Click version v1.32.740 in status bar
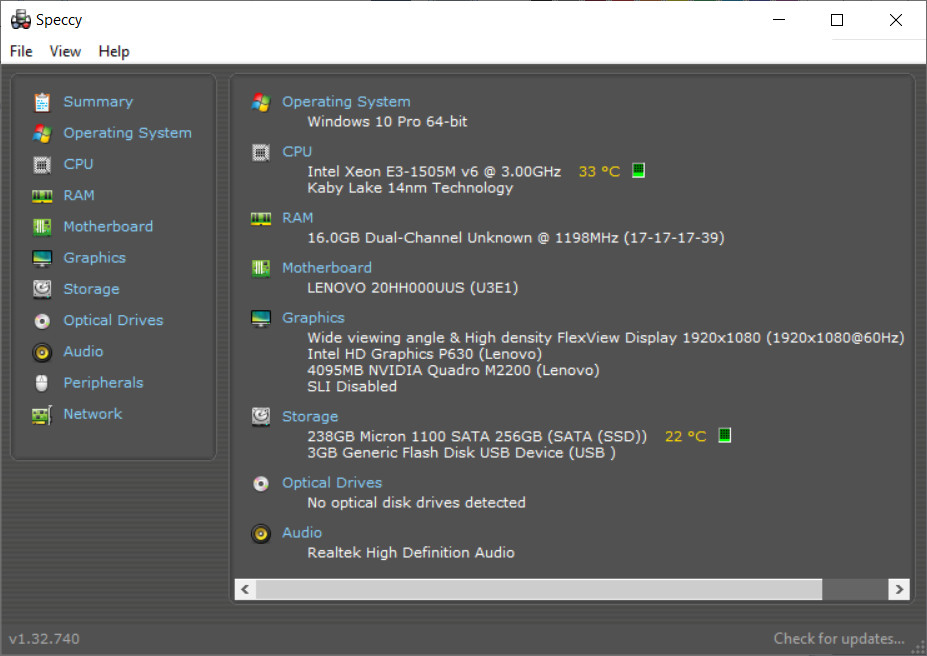 (44, 639)
